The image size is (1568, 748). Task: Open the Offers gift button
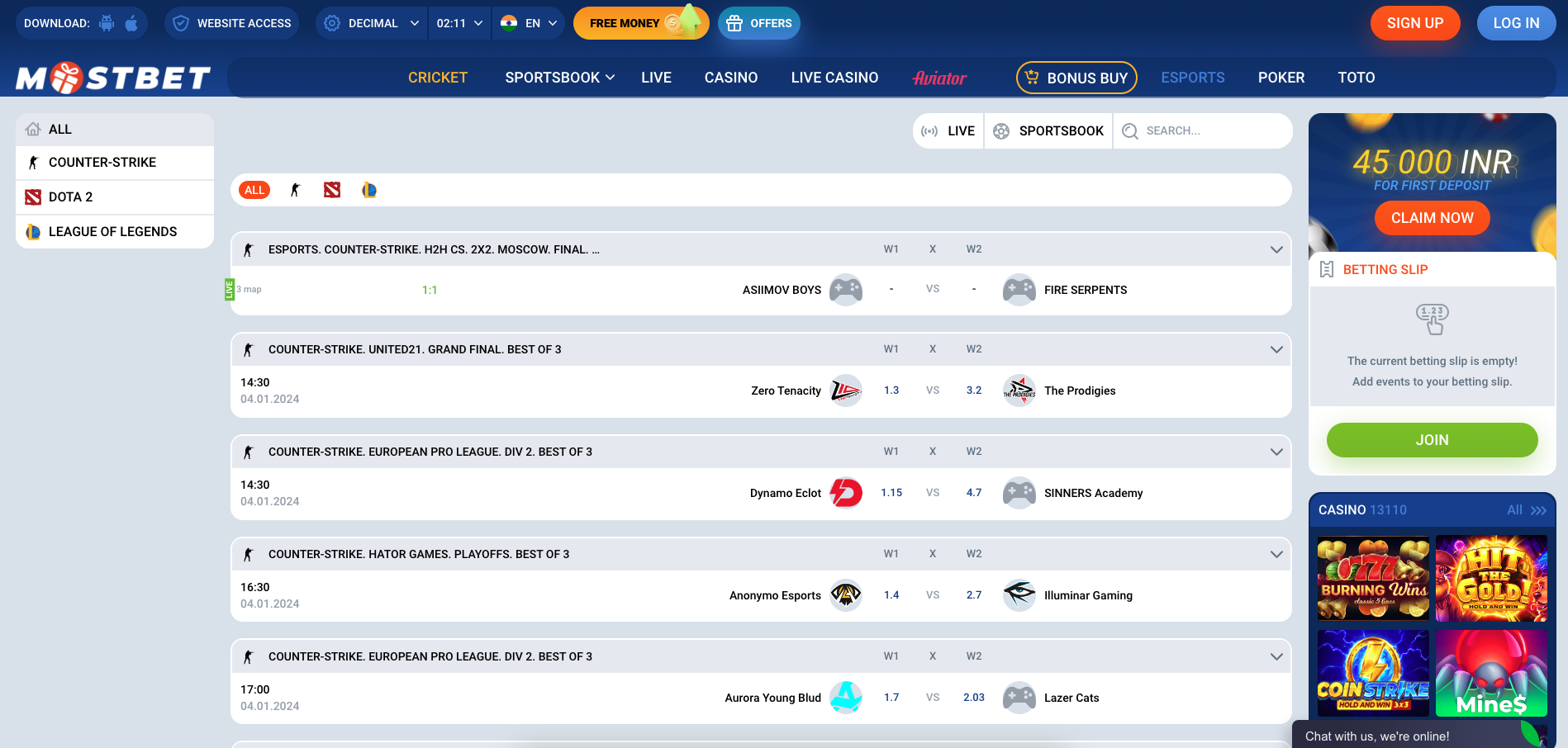[758, 23]
